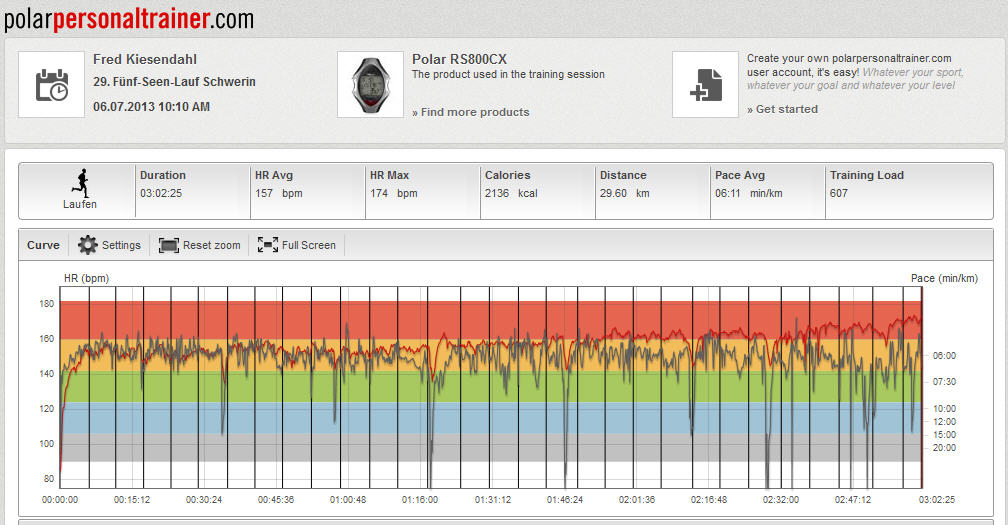Click the Training Load column heading
The image size is (1008, 525).
(867, 175)
